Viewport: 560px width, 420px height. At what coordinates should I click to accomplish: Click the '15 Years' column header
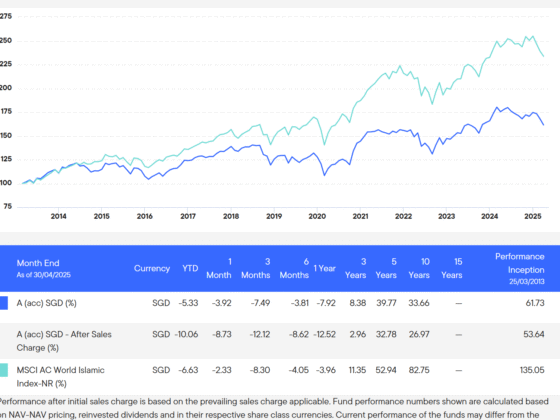click(452, 269)
